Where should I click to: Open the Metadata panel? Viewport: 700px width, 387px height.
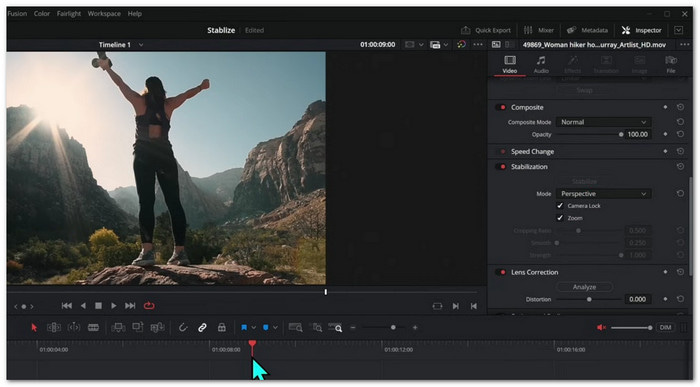[587, 30]
